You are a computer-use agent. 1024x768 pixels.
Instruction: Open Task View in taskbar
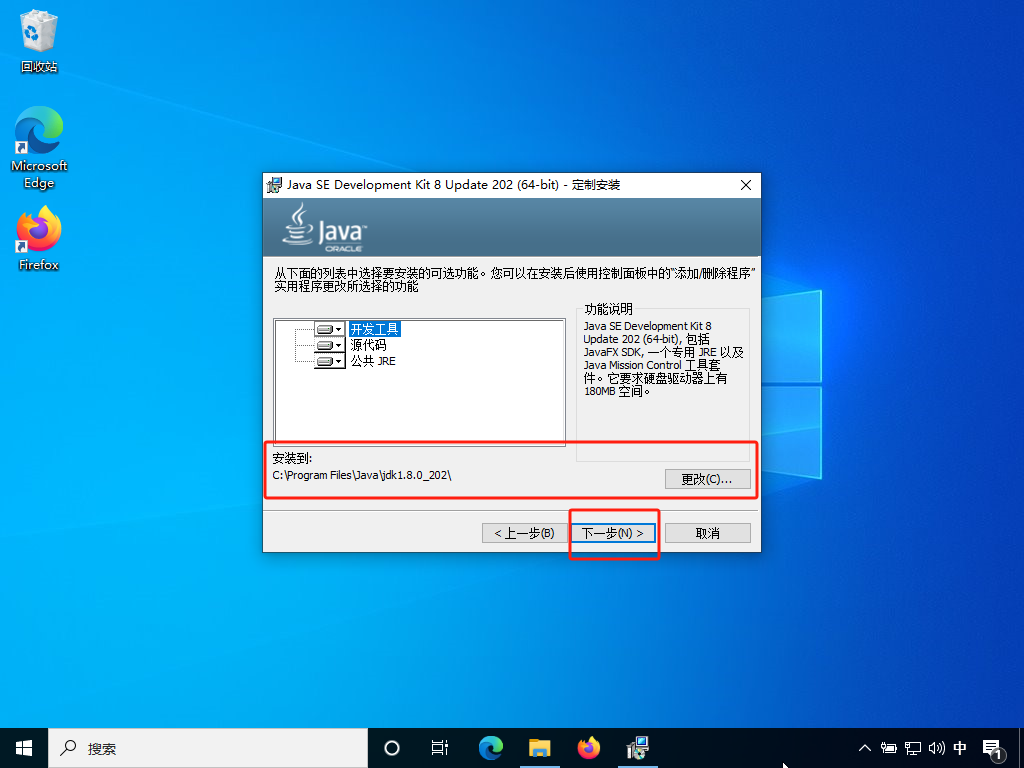(x=440, y=748)
